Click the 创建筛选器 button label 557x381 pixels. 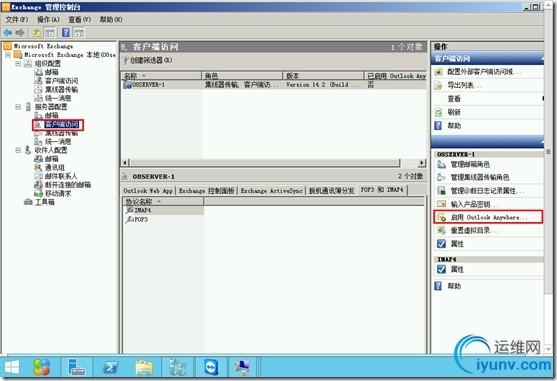(151, 60)
